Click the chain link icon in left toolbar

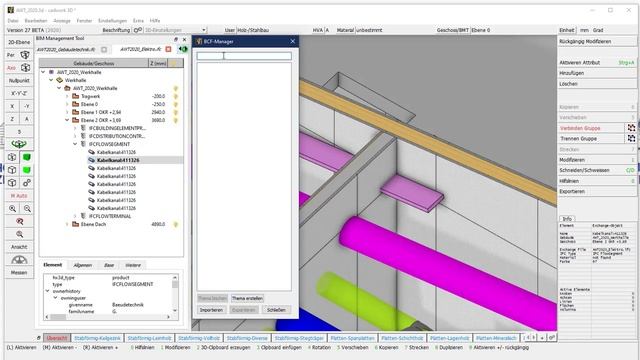[27, 183]
